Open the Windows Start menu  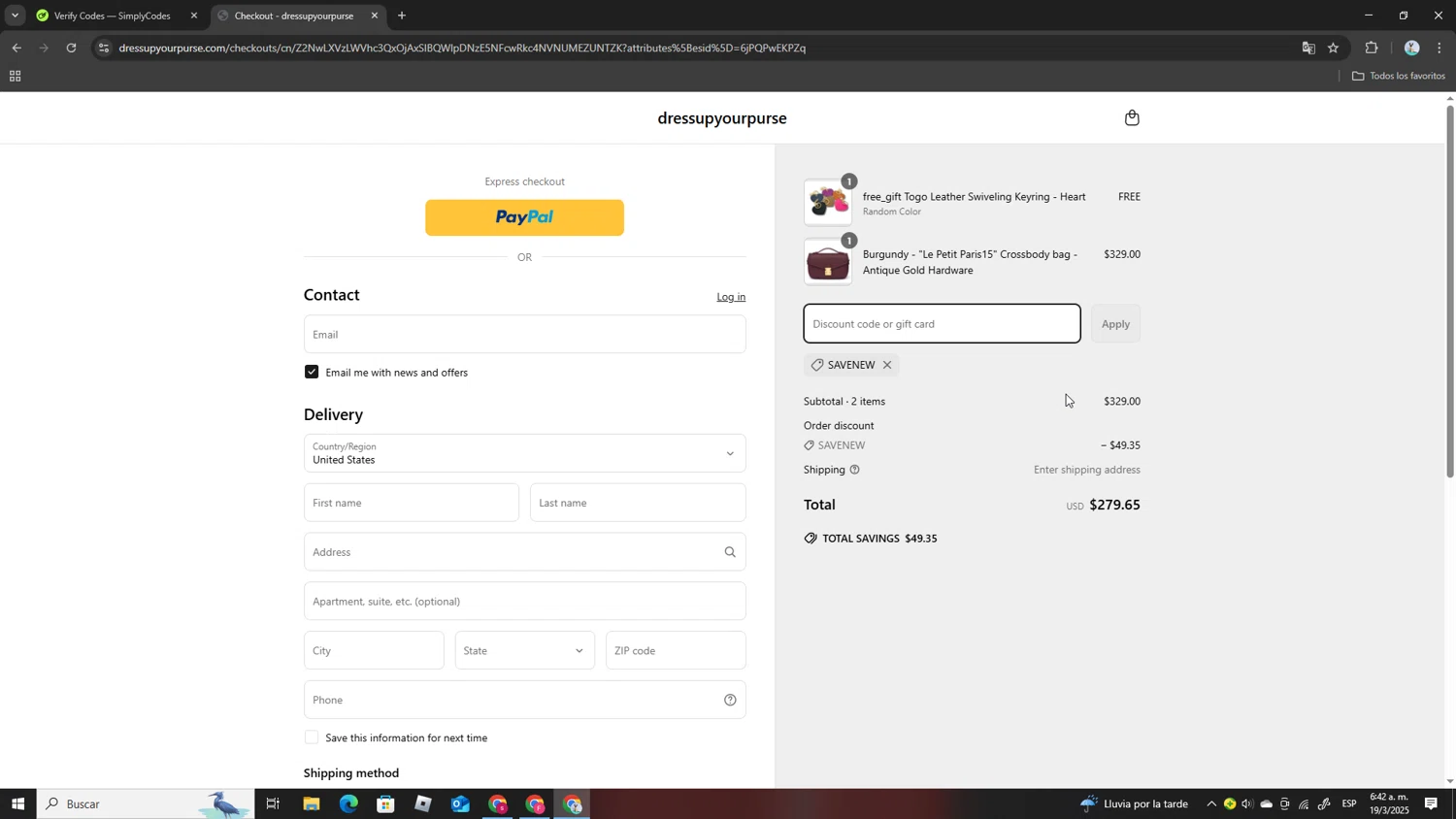[x=17, y=804]
